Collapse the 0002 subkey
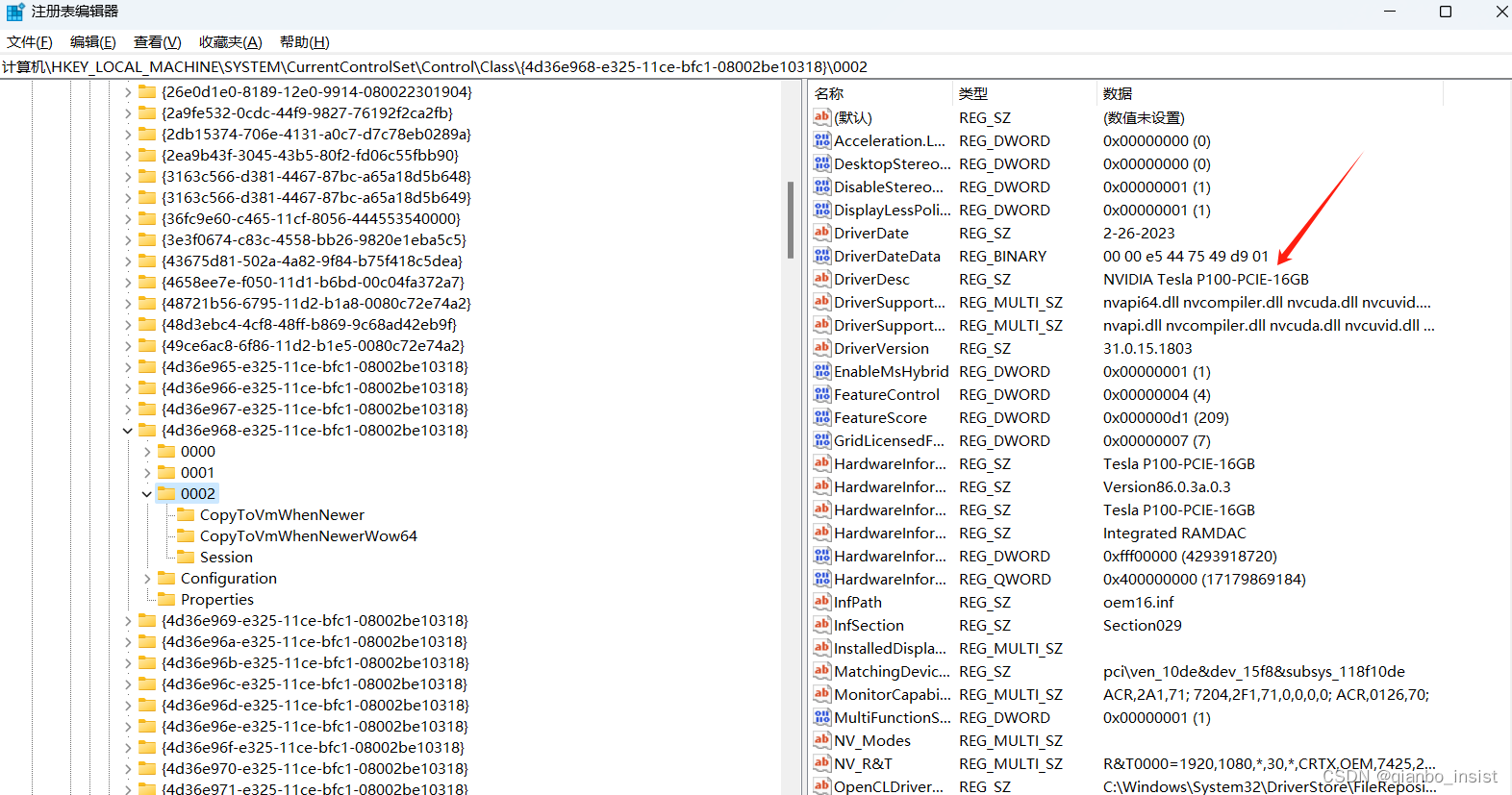 click(147, 494)
